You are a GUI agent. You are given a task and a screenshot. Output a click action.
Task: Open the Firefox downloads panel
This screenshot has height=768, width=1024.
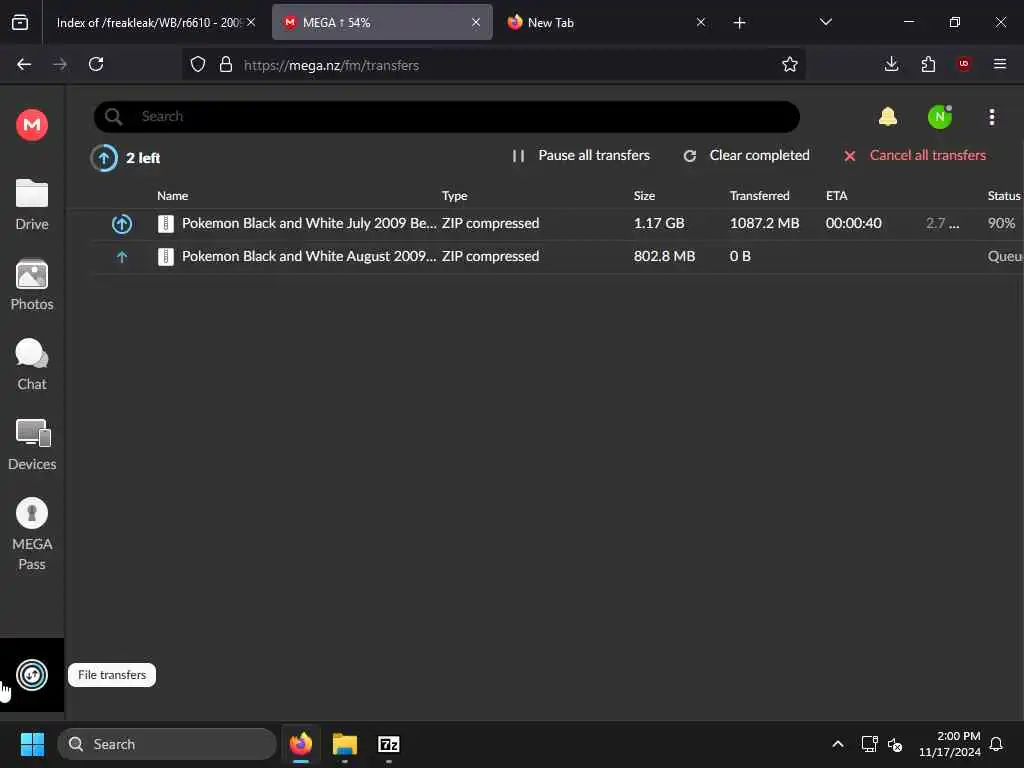click(x=891, y=65)
